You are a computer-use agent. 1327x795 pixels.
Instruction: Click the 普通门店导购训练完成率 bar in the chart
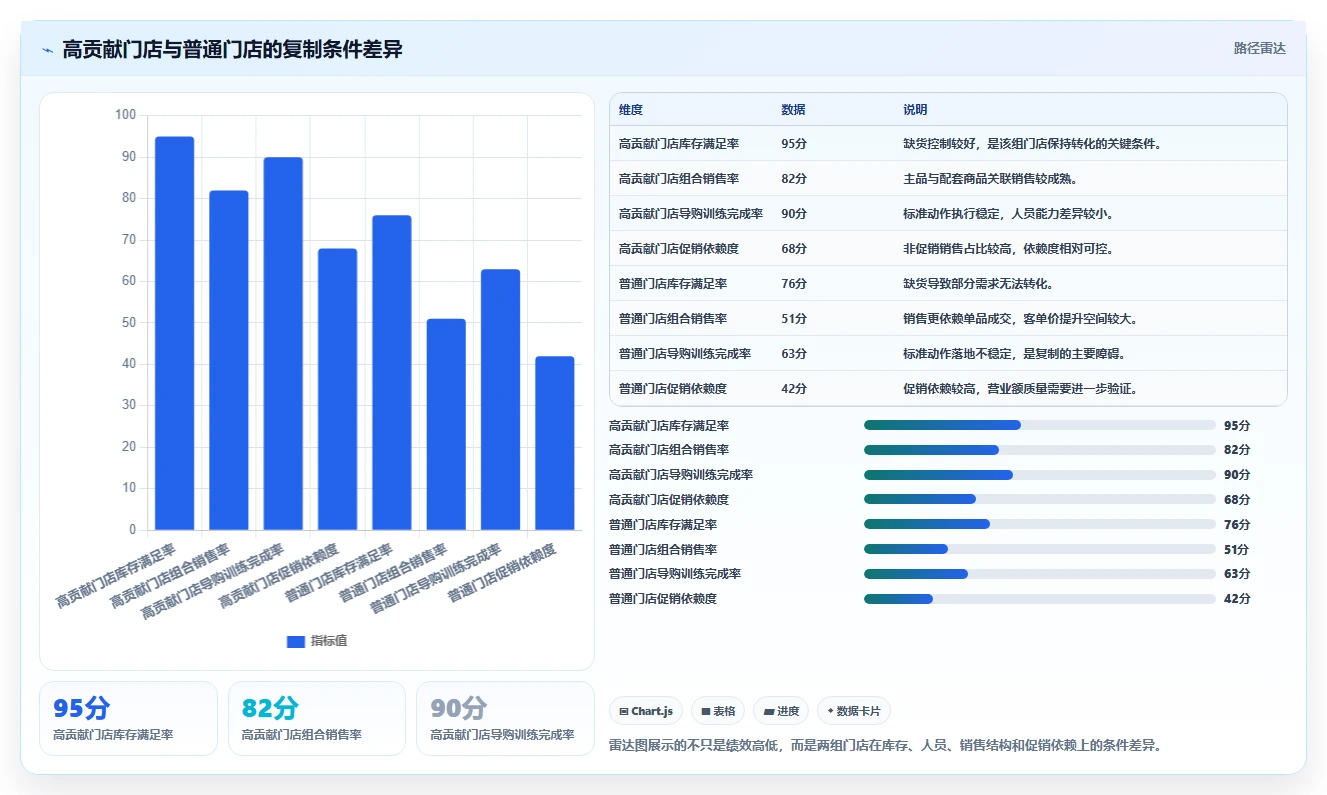501,399
